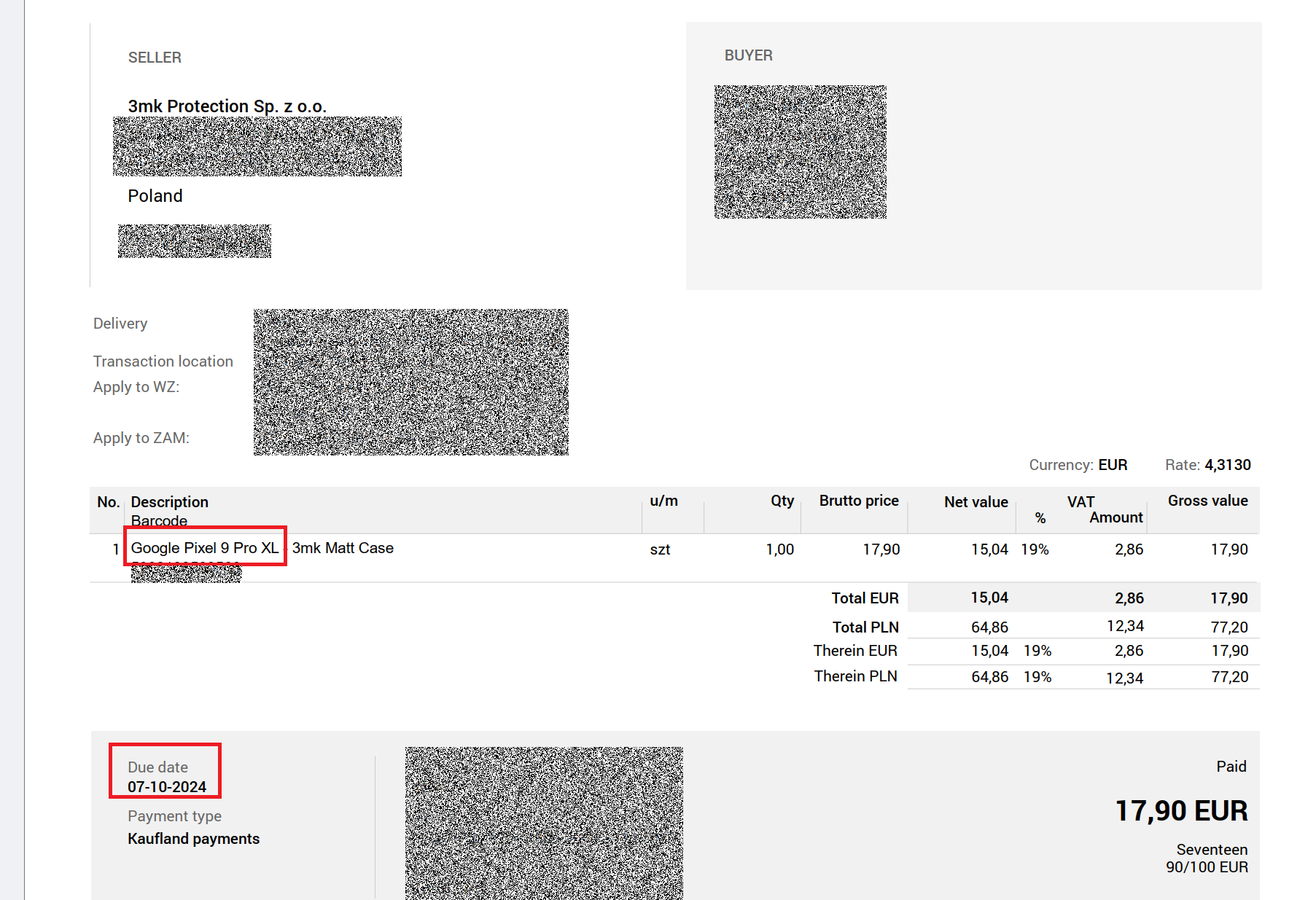Click the due date 07-10-2024
This screenshot has width=1316, height=900.
(167, 787)
